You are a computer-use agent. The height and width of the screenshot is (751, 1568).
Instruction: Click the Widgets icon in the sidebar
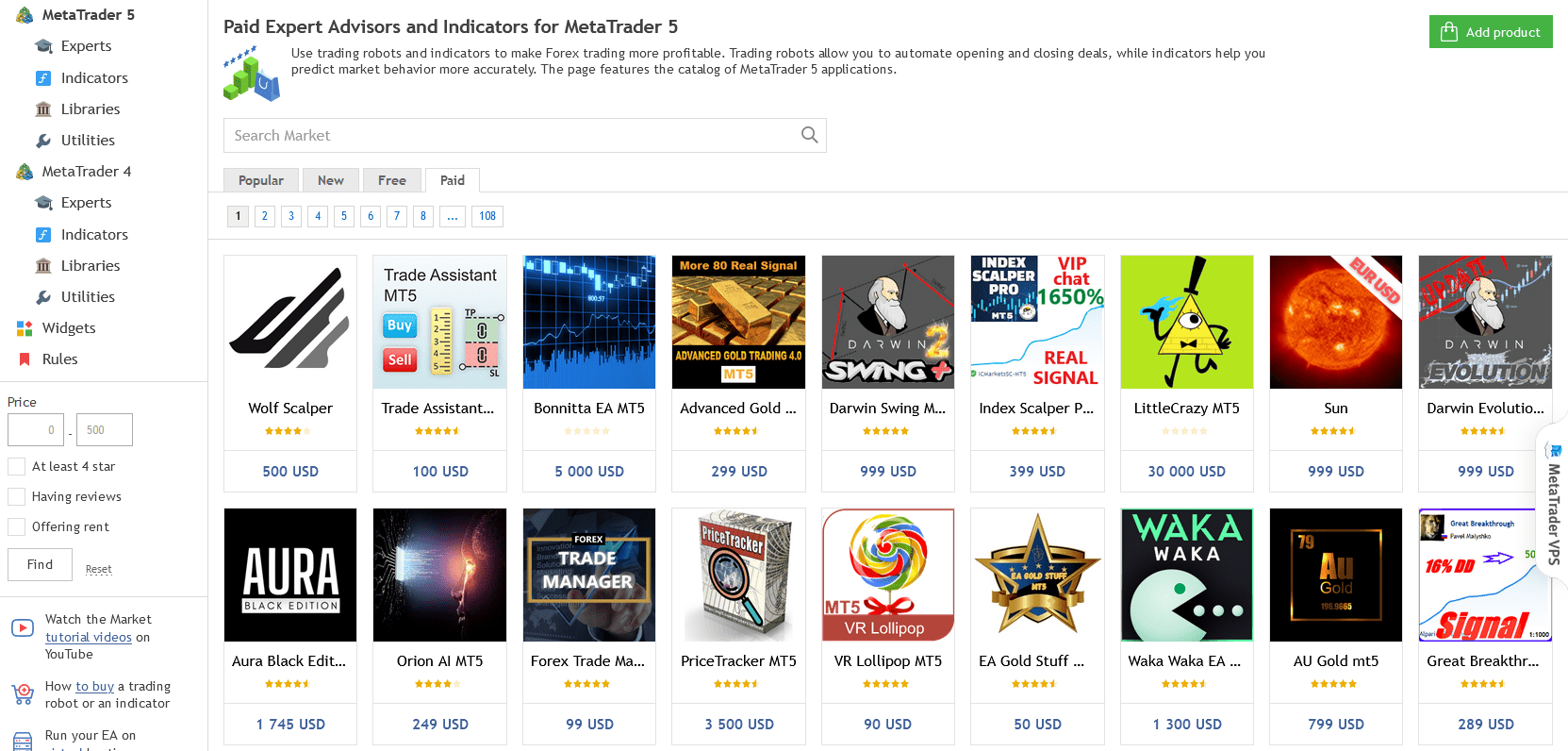(25, 328)
